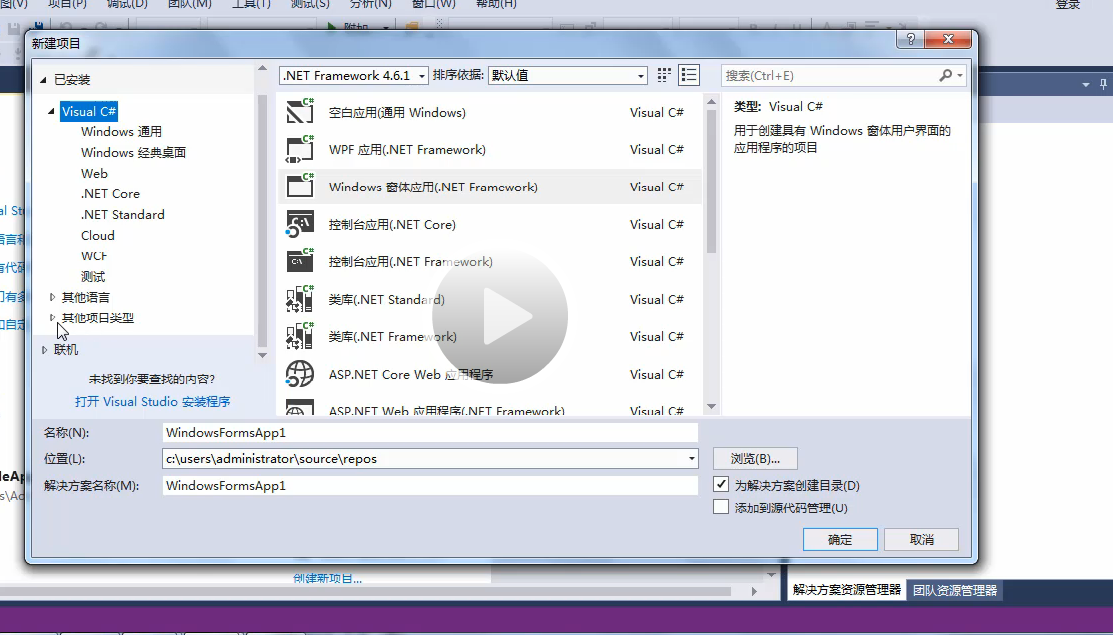Select the class library (.NET Standard) icon

point(300,299)
